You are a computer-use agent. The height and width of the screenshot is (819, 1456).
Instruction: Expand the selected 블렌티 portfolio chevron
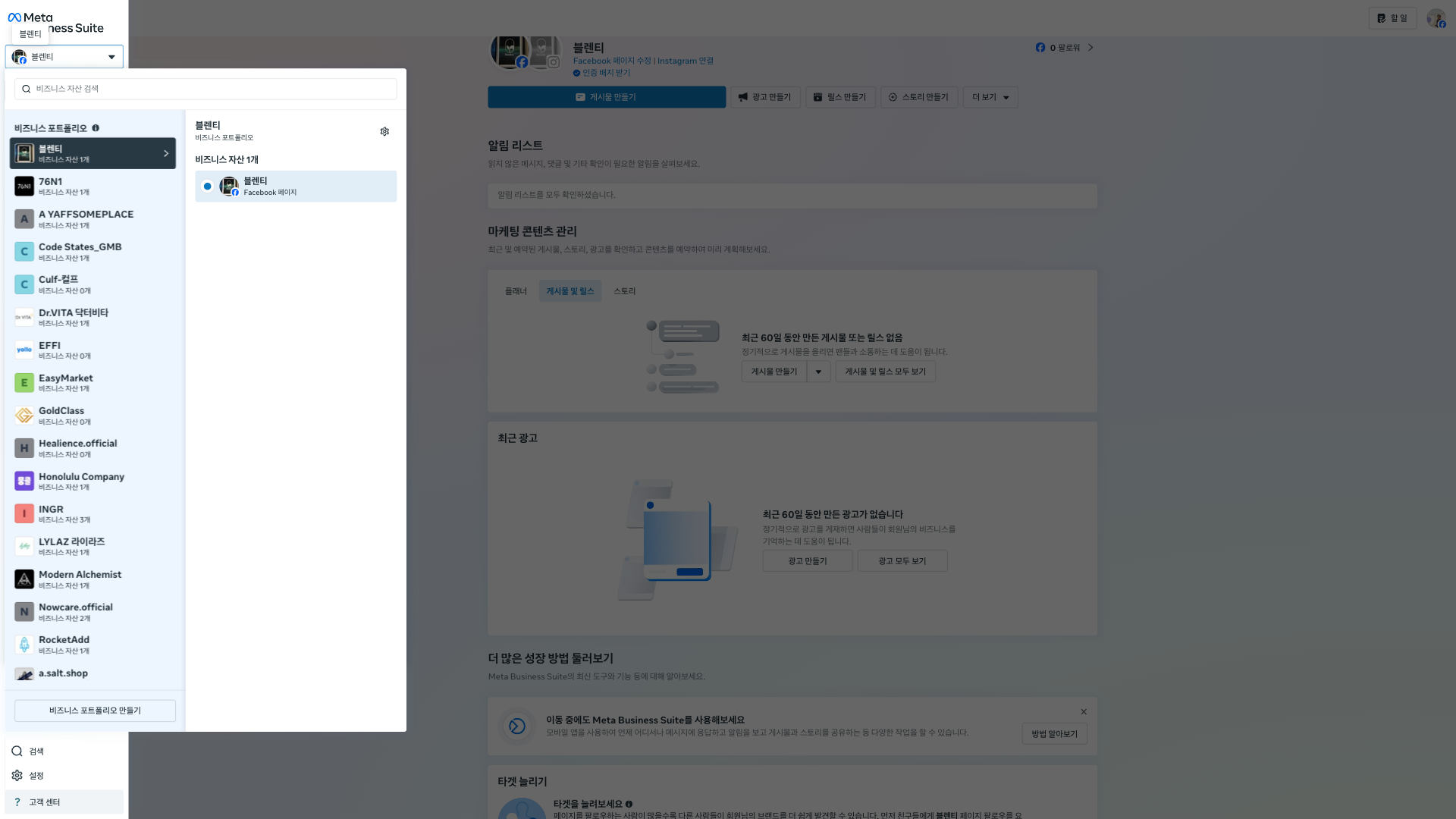pyautogui.click(x=166, y=153)
